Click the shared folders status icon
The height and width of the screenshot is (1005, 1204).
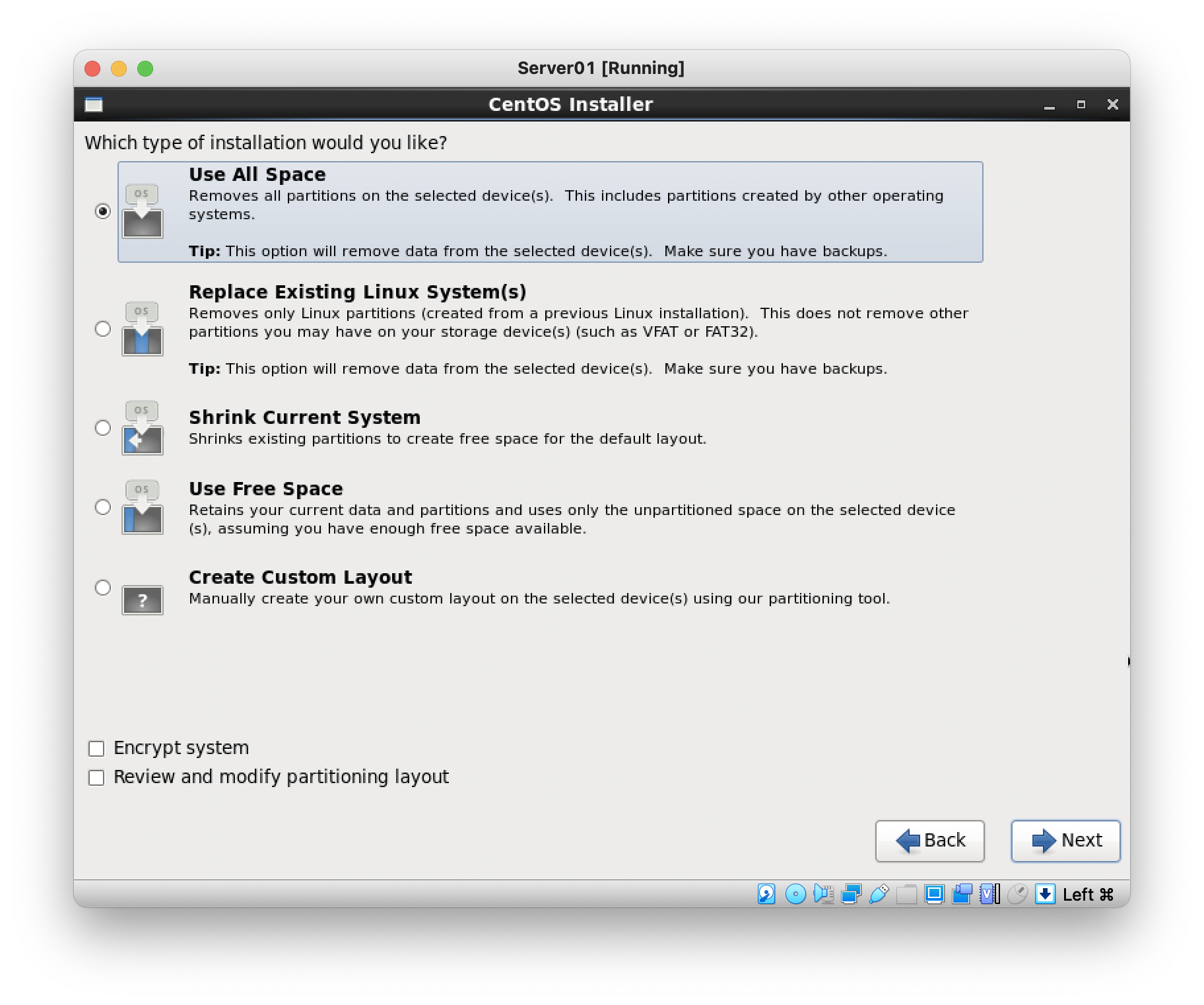point(906,894)
